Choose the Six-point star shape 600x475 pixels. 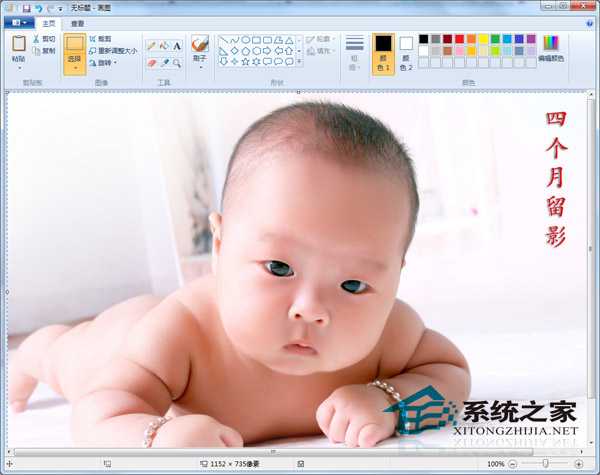pos(257,61)
